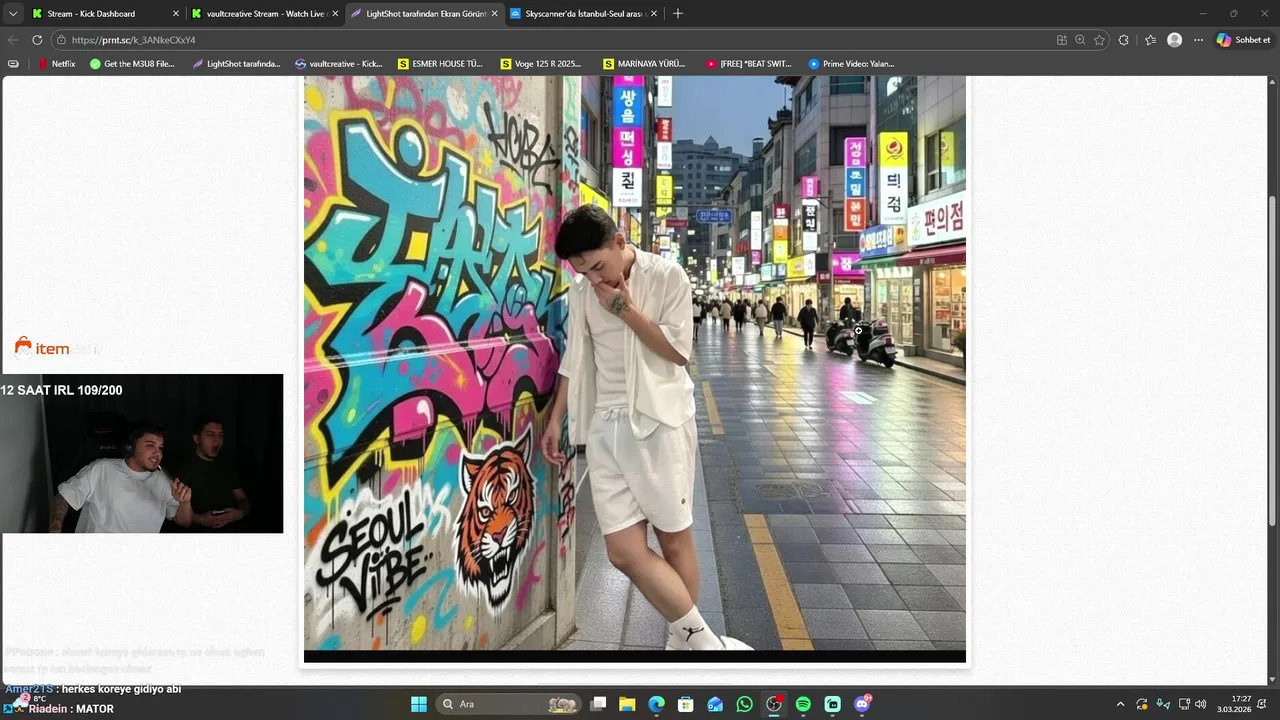Open Spotify from the taskbar
The height and width of the screenshot is (720, 1280).
803,704
